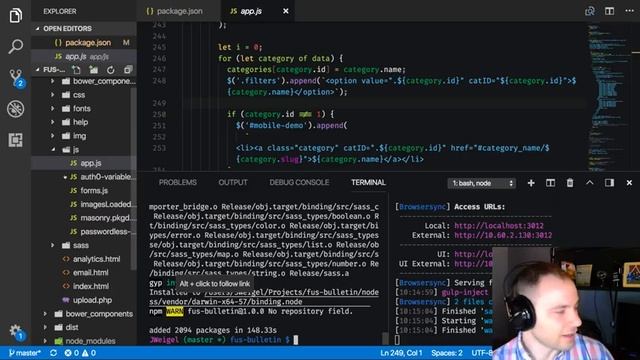Synchronize changes icon in status bar
Viewport: 640px width, 360px height.
tap(53, 353)
